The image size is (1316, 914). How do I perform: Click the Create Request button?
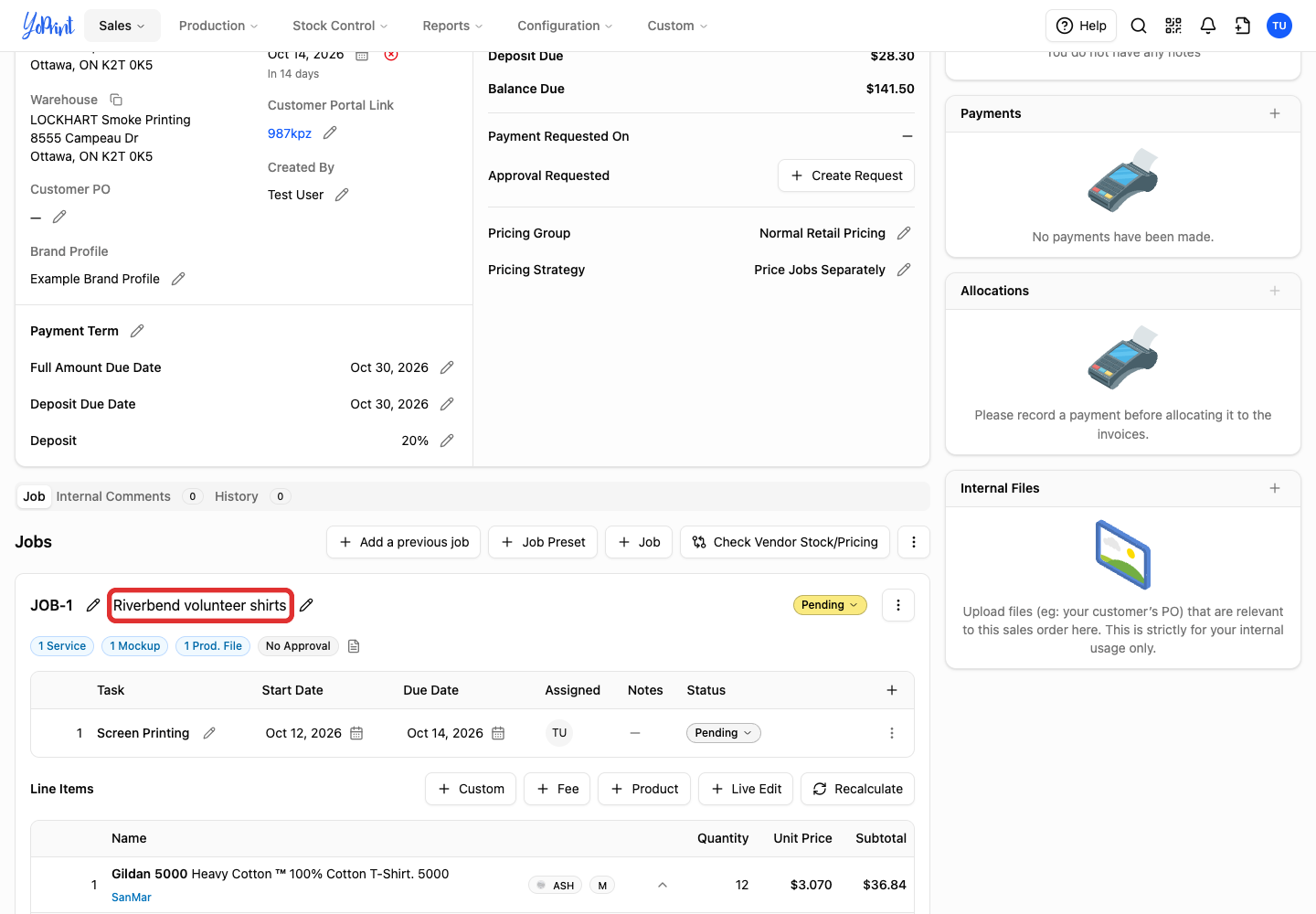click(x=846, y=175)
